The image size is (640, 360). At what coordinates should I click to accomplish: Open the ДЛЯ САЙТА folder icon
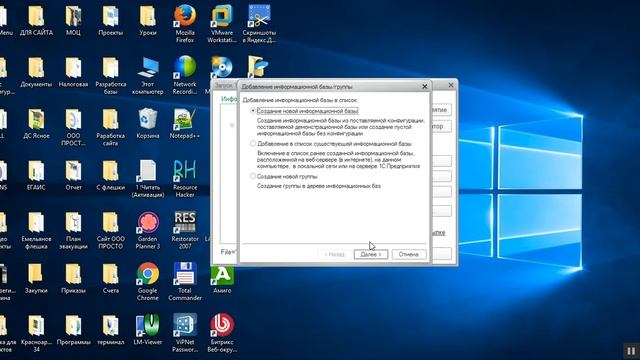click(36, 16)
